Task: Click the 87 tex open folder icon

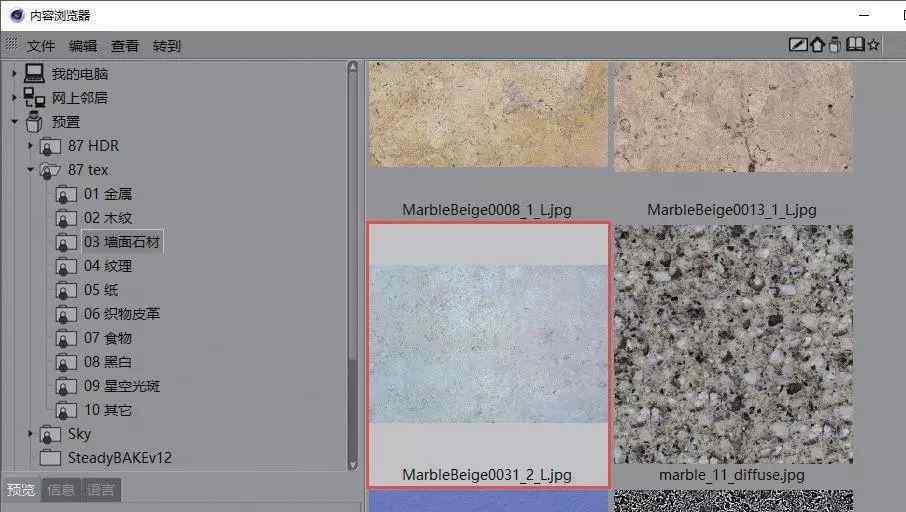Action: [x=50, y=171]
